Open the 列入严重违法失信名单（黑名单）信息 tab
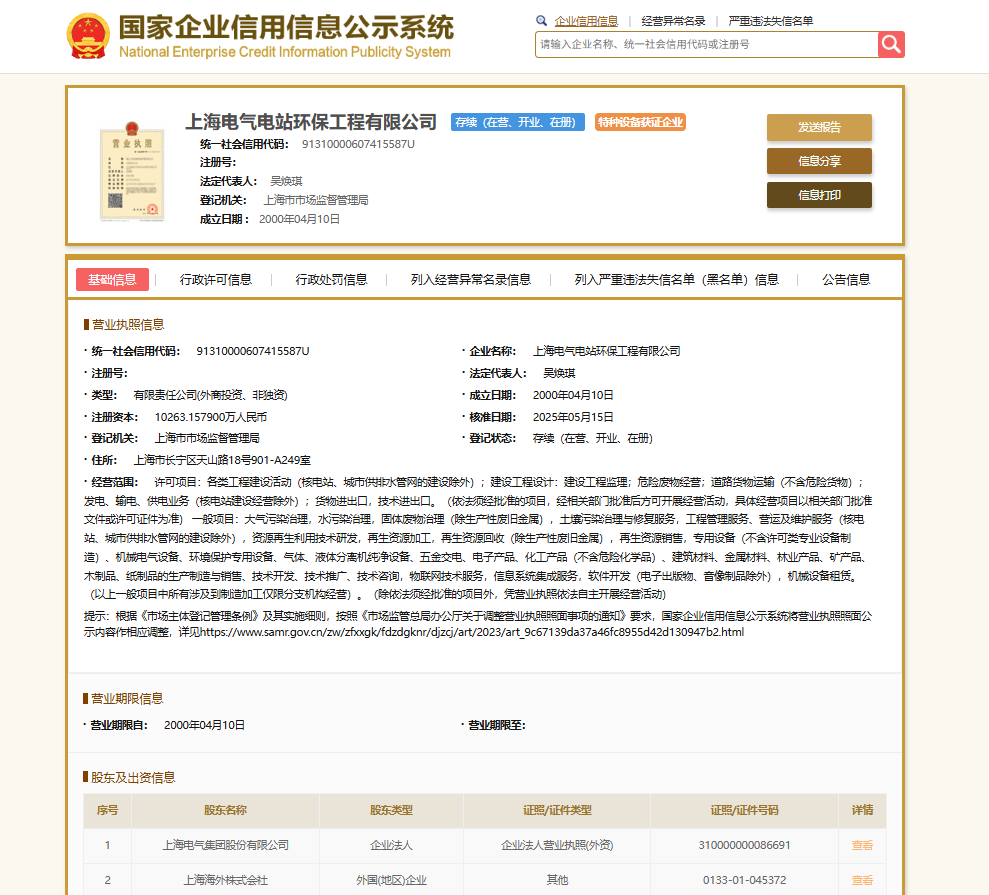The height and width of the screenshot is (895, 989). (x=676, y=279)
